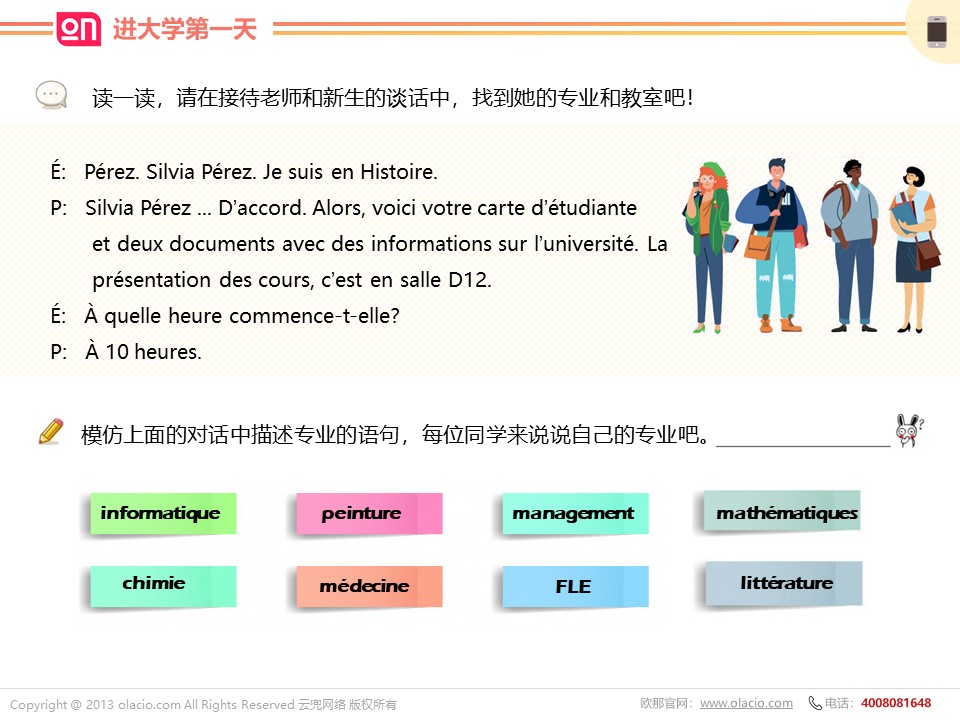Select the chimie sticky note
The image size is (960, 720).
pos(161,585)
